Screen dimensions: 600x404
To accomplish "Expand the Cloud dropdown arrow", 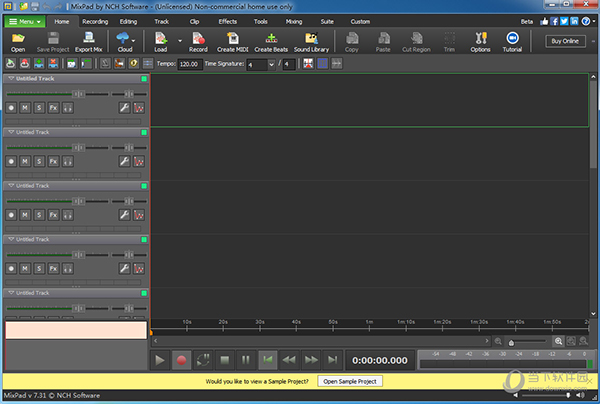I will click(133, 41).
